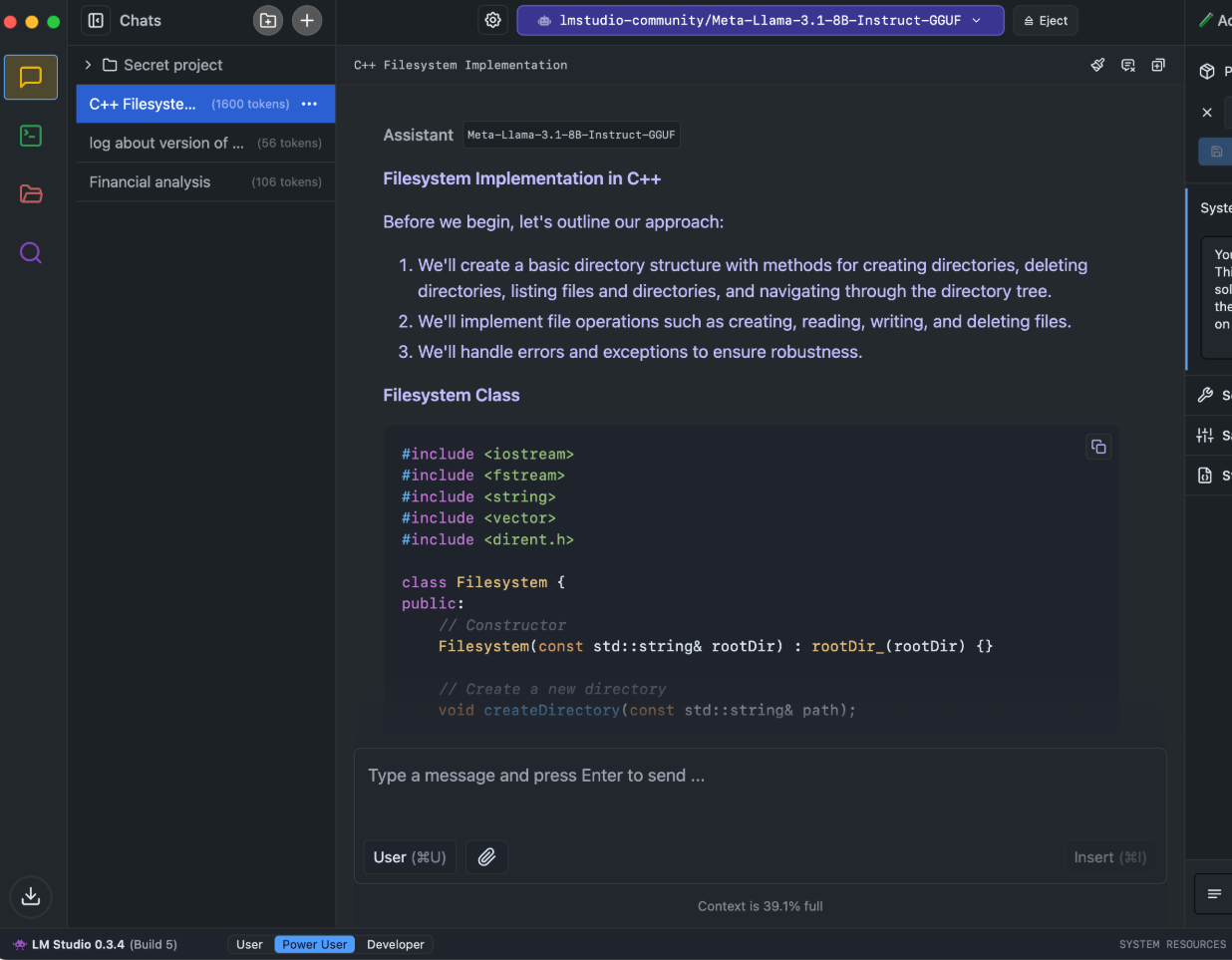The image size is (1232, 960).
Task: Open the Discover search sidebar icon
Action: coord(31,253)
